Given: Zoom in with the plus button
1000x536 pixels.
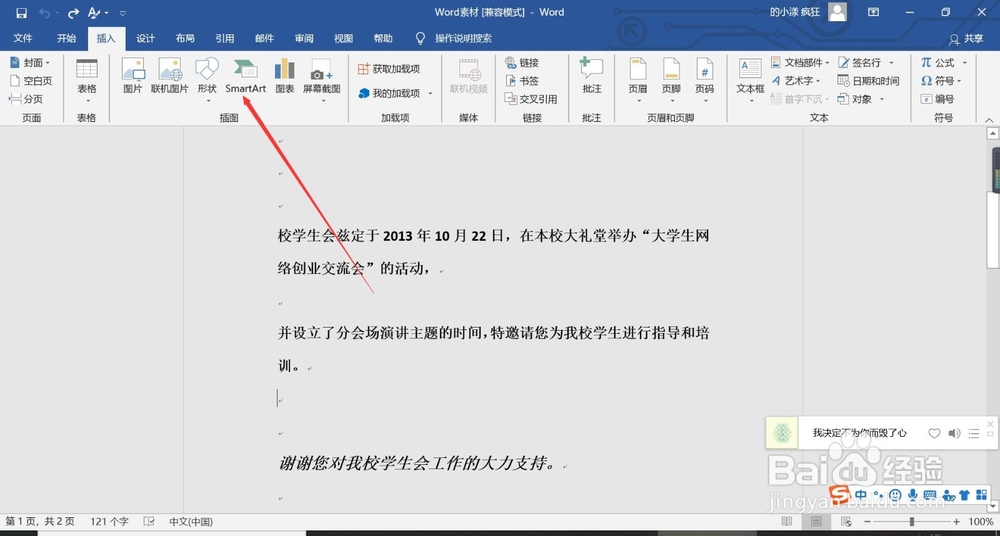Looking at the screenshot, I should 956,521.
